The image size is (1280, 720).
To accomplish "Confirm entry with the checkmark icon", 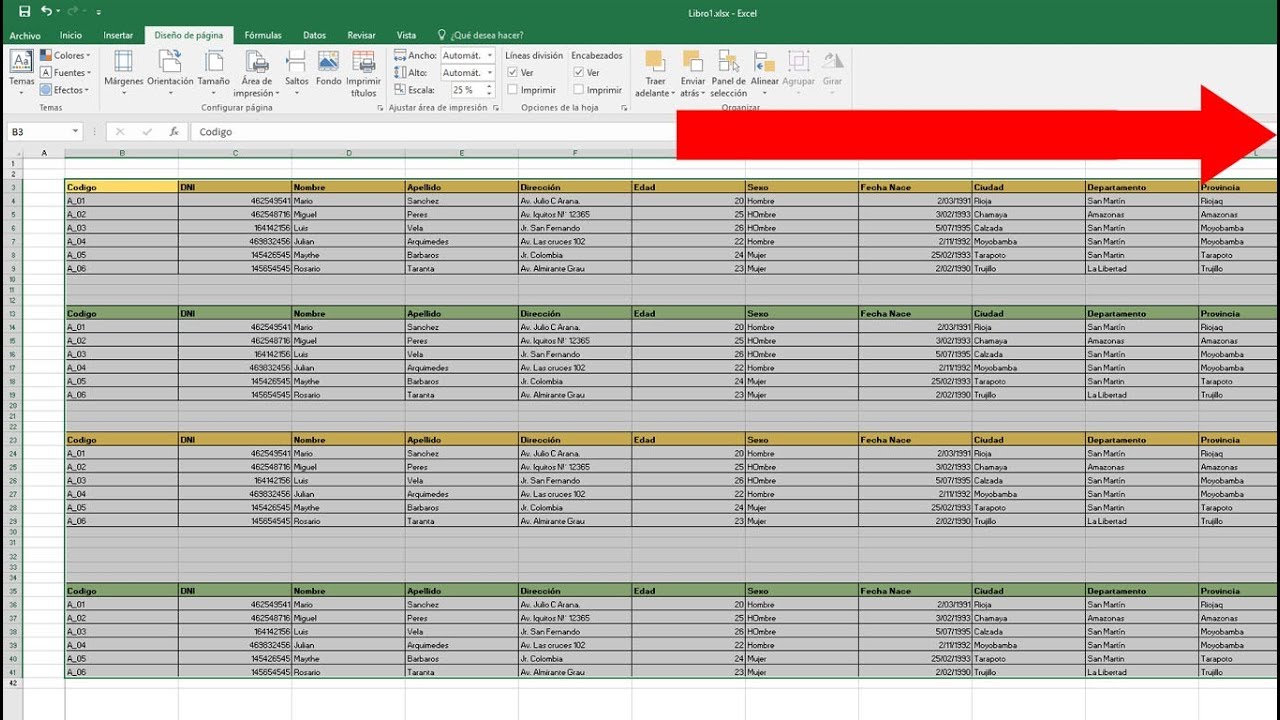I will click(x=147, y=132).
